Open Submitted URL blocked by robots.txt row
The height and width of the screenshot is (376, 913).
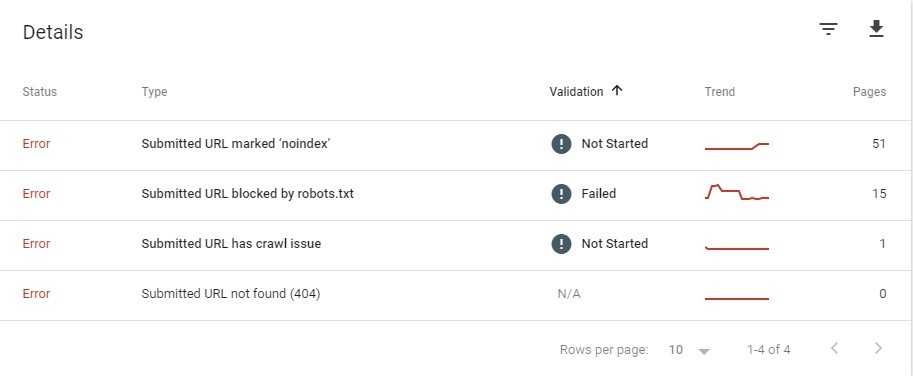click(455, 196)
